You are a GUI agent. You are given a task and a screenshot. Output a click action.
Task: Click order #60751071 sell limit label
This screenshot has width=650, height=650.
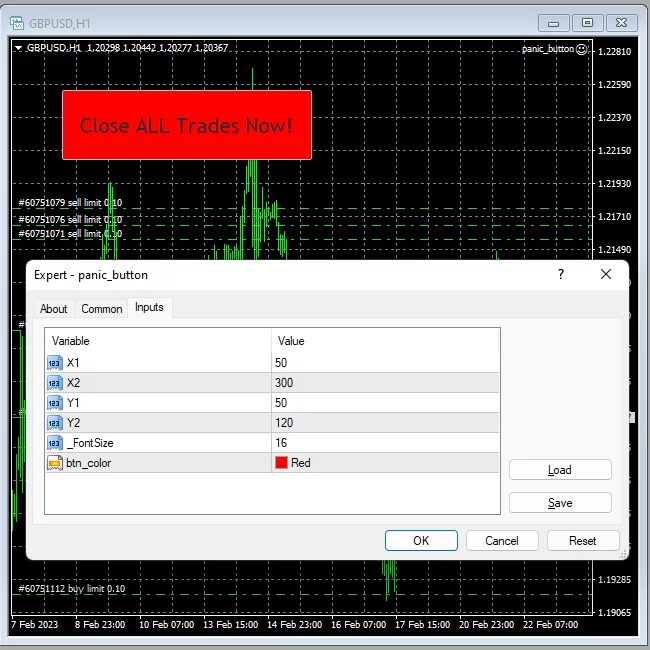tap(70, 234)
